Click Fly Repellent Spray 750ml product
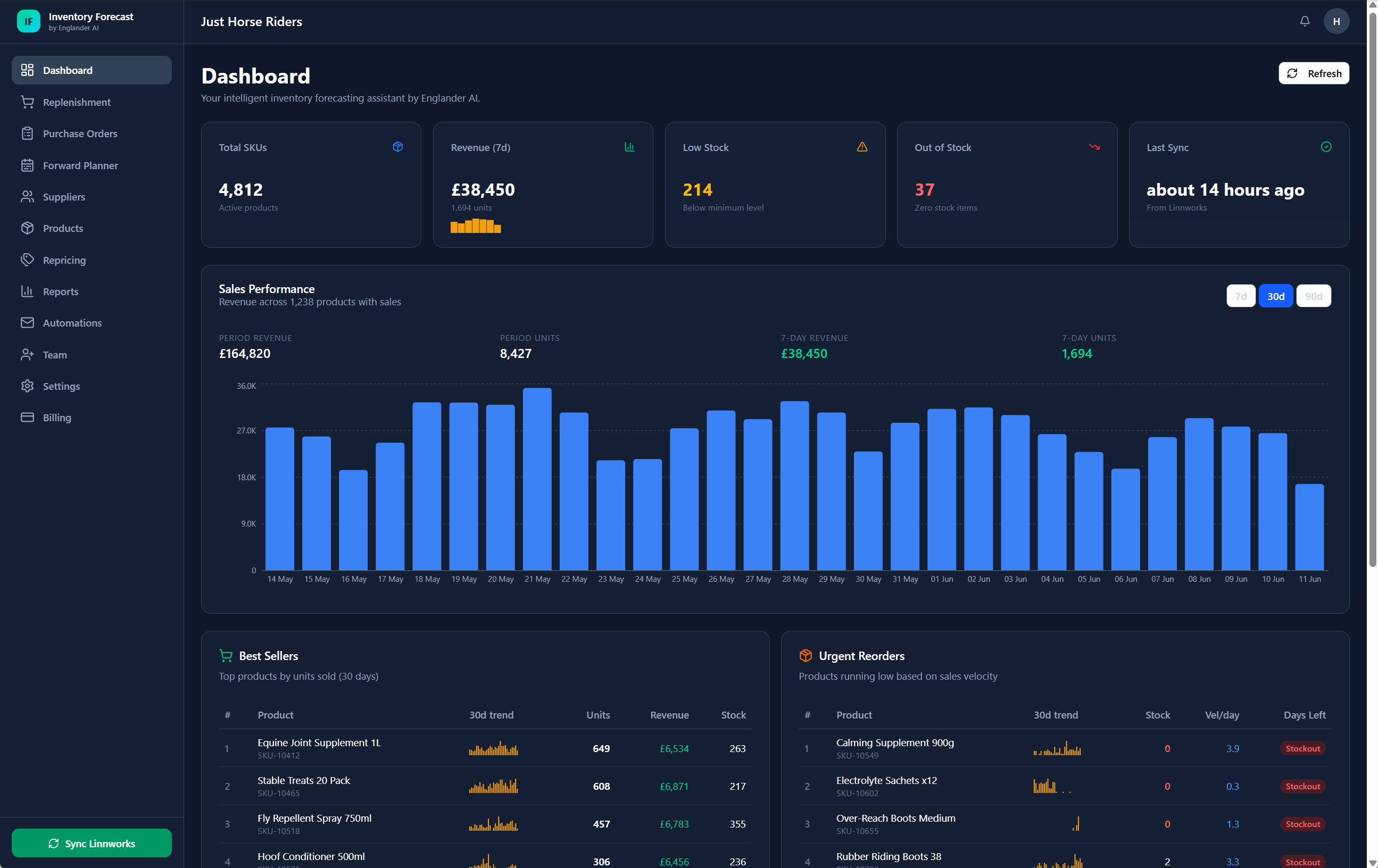Viewport: 1378px width, 868px height. pyautogui.click(x=314, y=817)
